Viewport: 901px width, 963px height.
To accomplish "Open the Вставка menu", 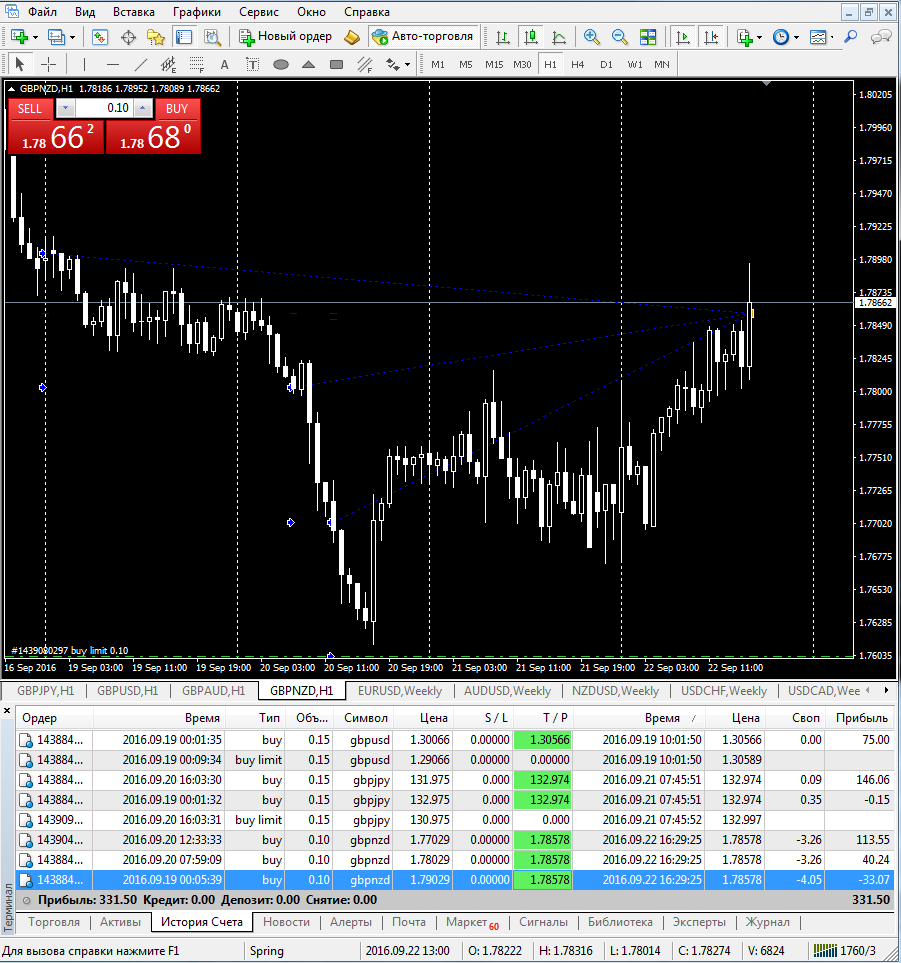I will [134, 12].
